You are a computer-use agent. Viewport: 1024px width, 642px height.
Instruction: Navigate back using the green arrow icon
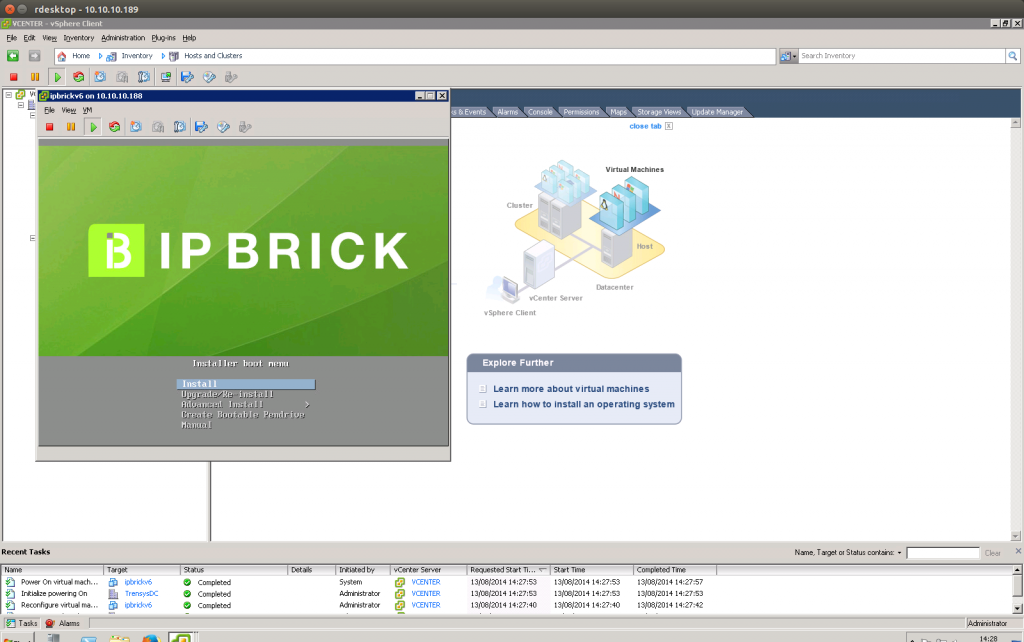pos(13,56)
